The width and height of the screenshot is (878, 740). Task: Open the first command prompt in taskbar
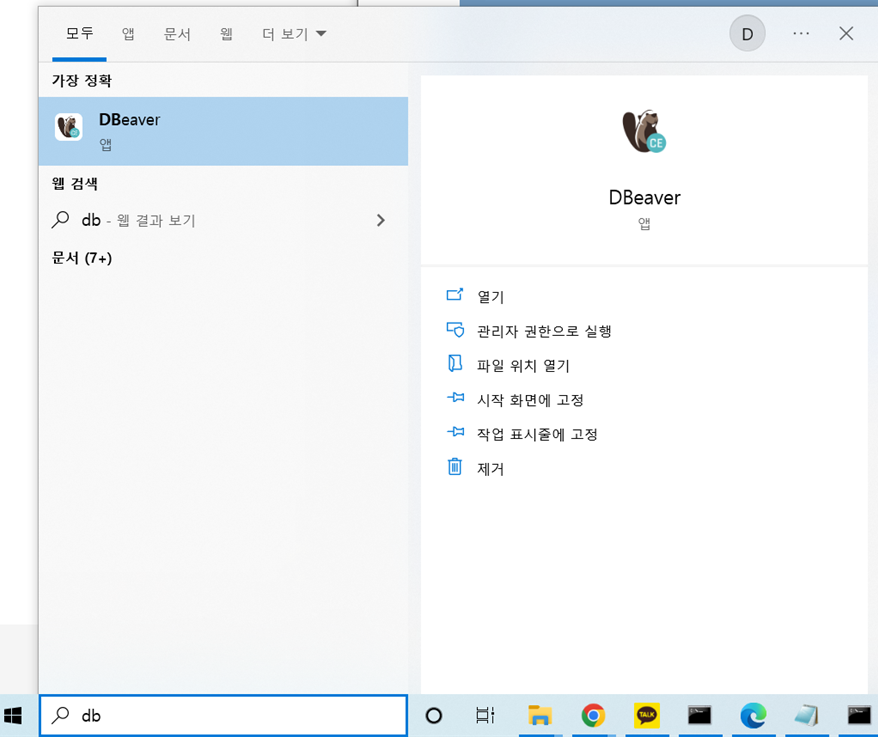point(699,715)
